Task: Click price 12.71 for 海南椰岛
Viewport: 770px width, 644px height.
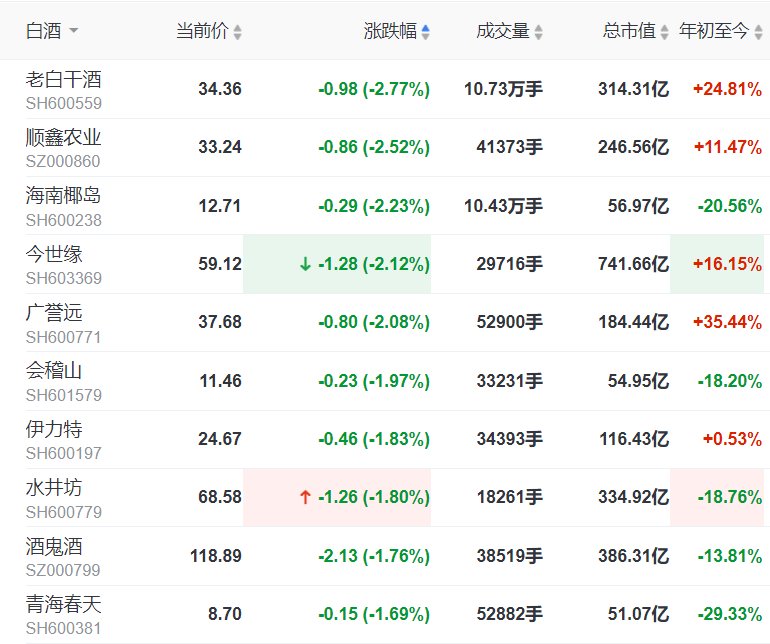Action: tap(220, 206)
